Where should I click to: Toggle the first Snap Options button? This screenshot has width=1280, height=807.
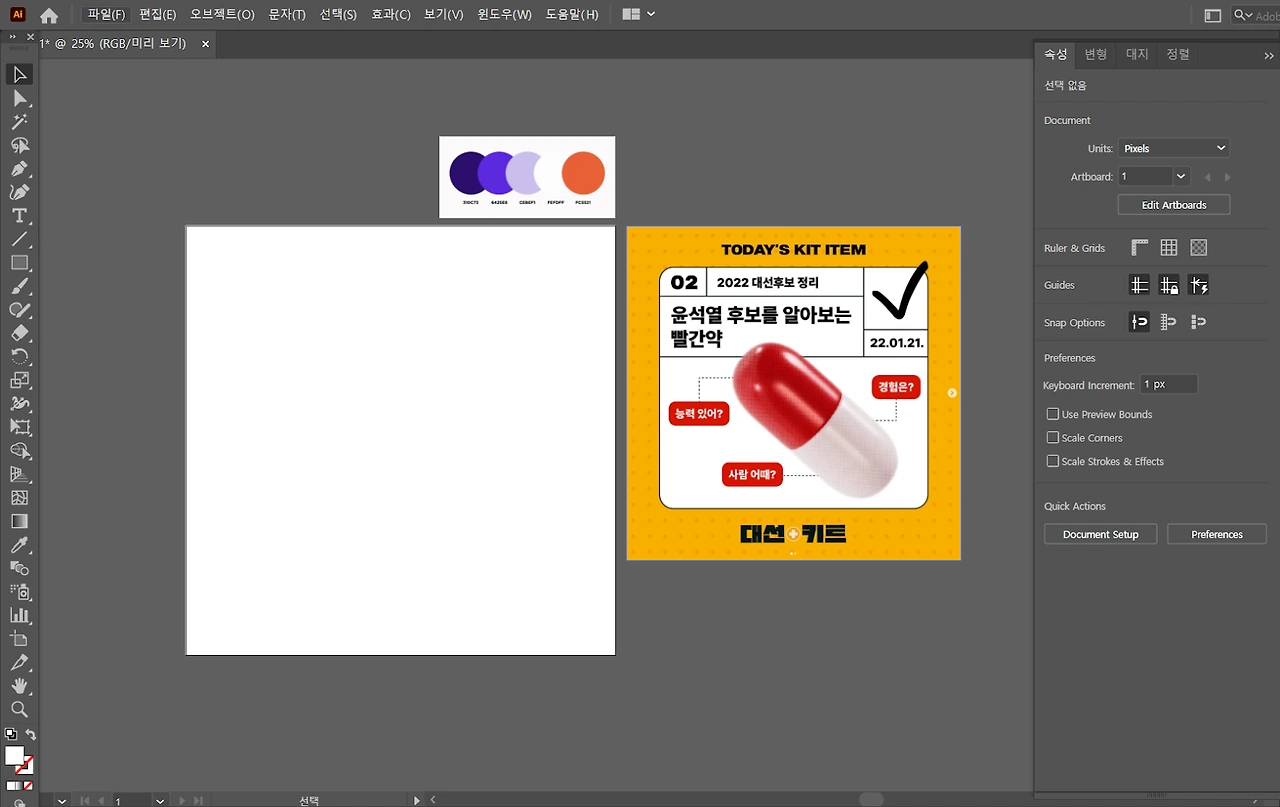point(1139,322)
